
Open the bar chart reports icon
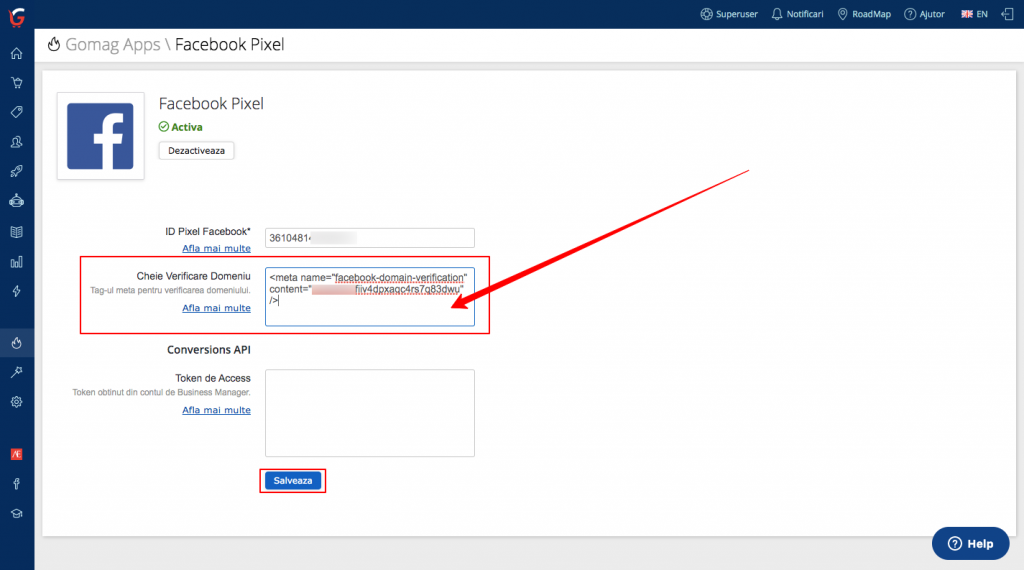tap(17, 262)
